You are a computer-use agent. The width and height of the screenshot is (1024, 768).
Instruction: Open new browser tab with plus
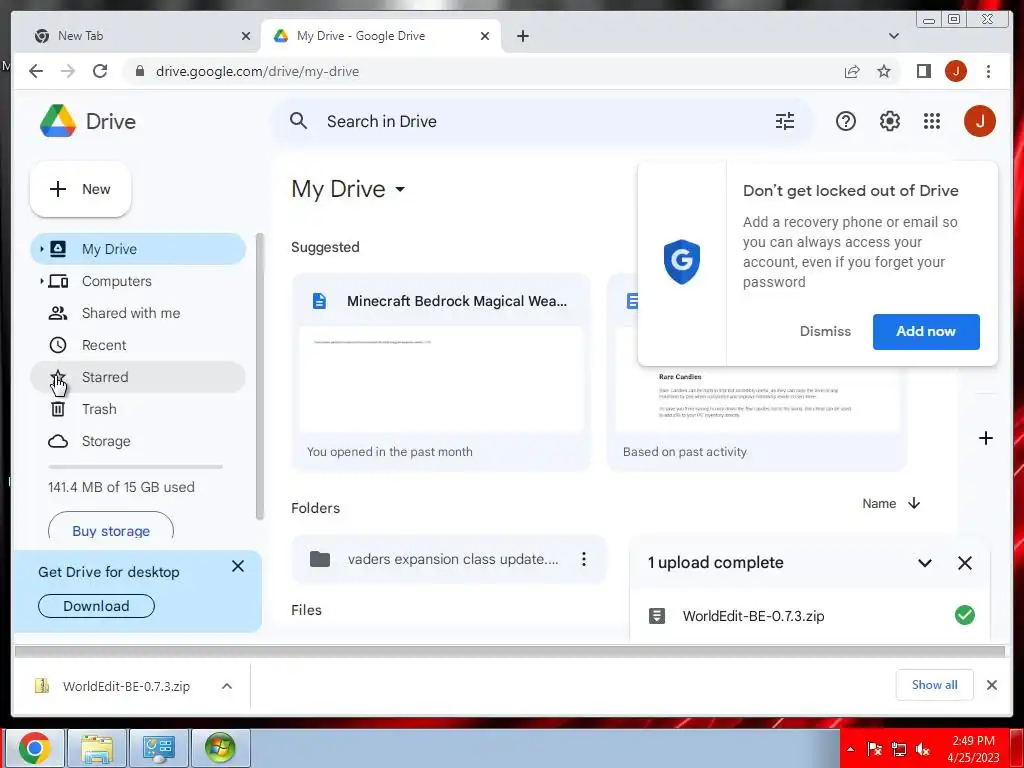[522, 36]
